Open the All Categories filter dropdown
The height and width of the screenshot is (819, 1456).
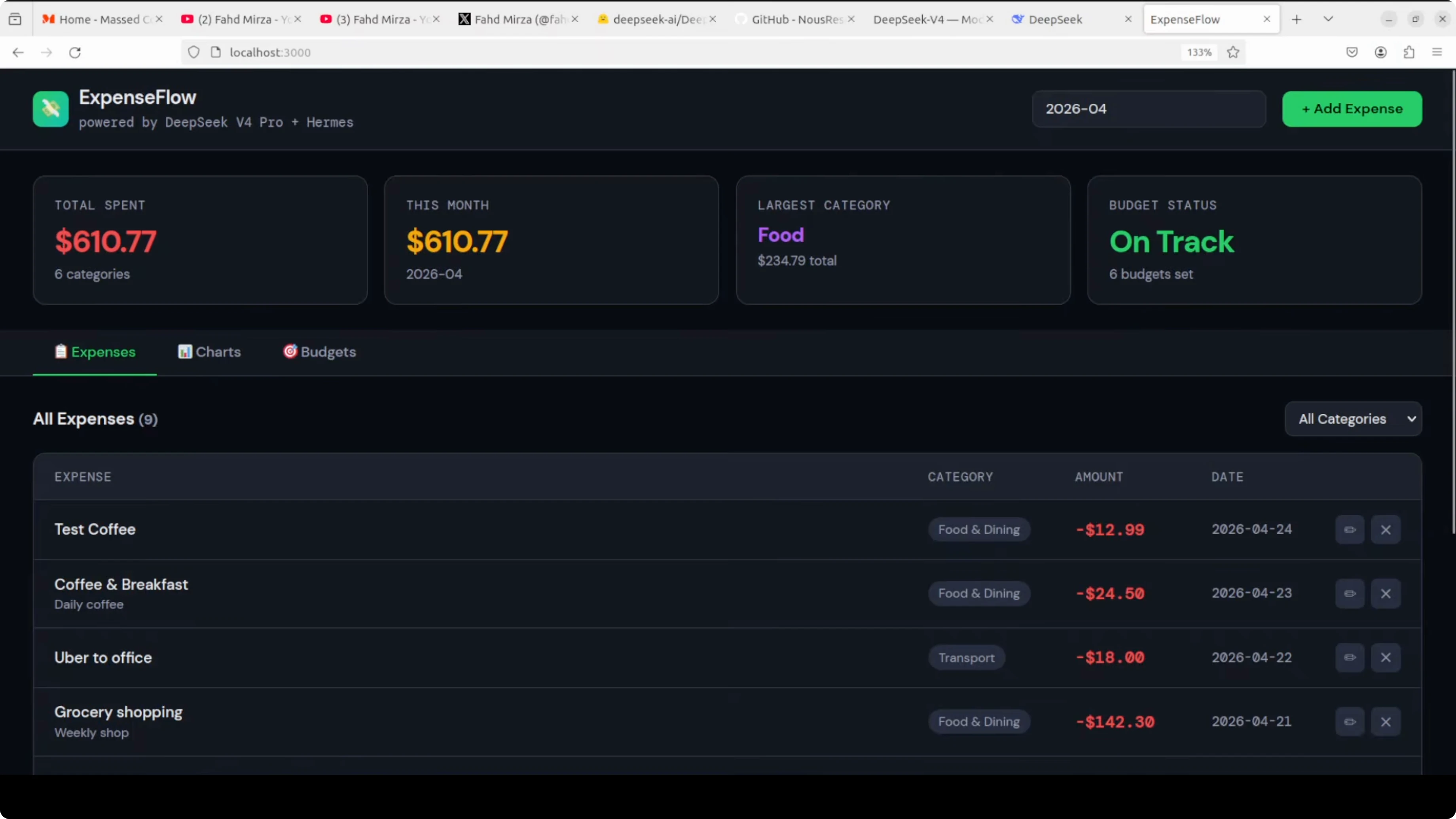(1353, 419)
